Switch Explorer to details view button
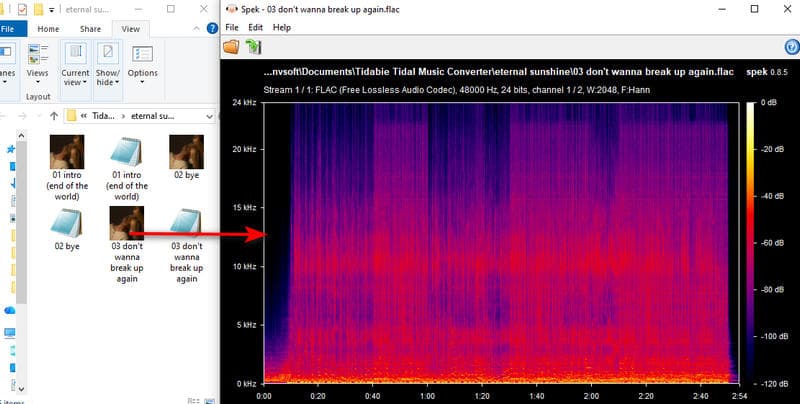The image size is (800, 404). pyautogui.click(x=193, y=401)
